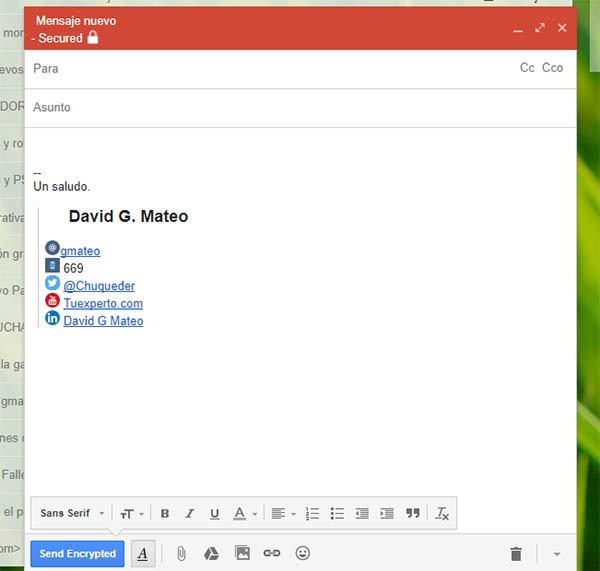This screenshot has height=571, width=600.
Task: Click the blank message body area above signature
Action: pyautogui.click(x=300, y=147)
